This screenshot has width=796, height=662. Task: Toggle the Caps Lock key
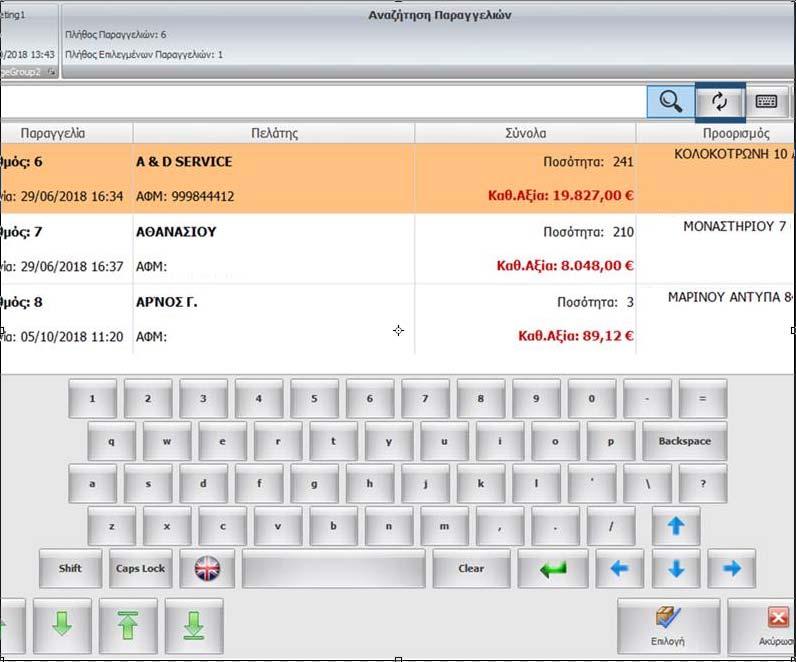coord(140,568)
